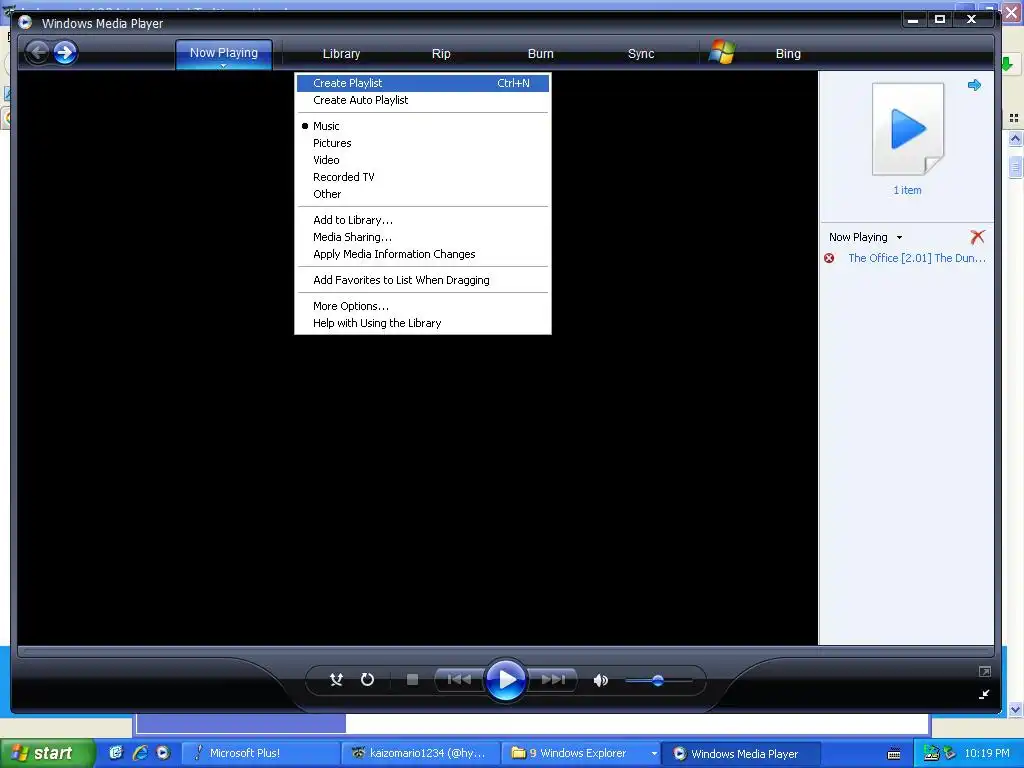Expand the arrow under the Now Playing tab
This screenshot has width=1024, height=768.
pos(223,66)
